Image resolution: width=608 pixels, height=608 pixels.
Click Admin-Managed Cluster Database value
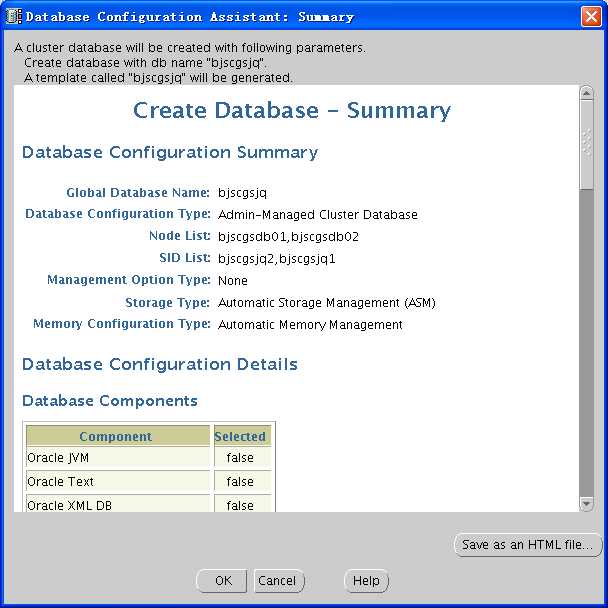(318, 215)
